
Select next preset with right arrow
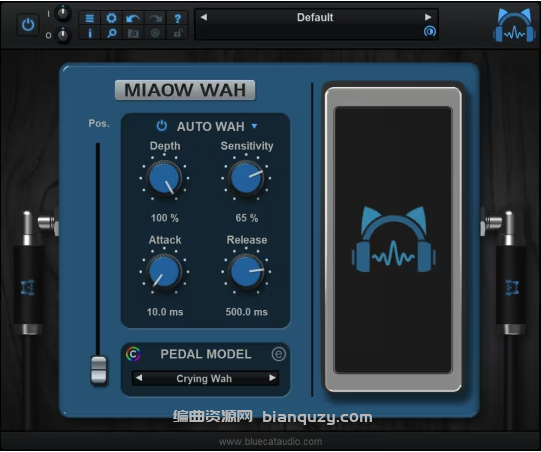[428, 17]
